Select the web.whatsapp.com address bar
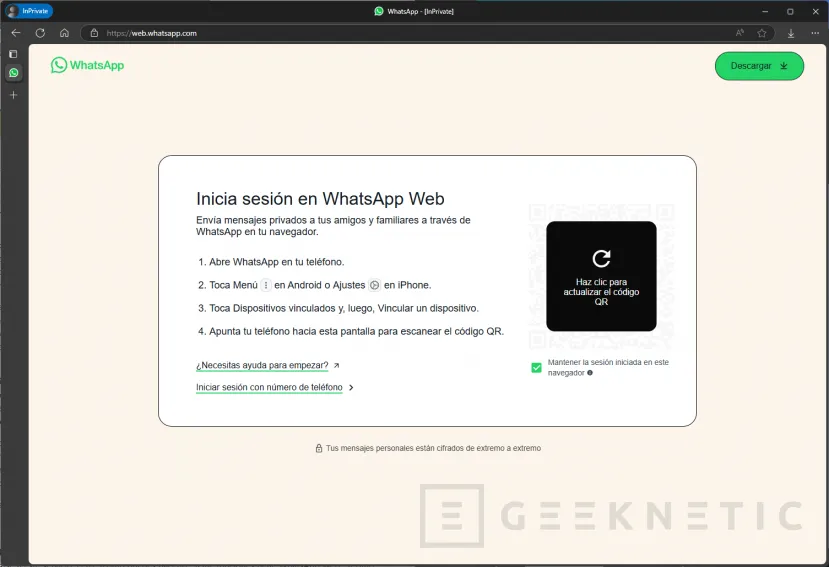 (412, 33)
